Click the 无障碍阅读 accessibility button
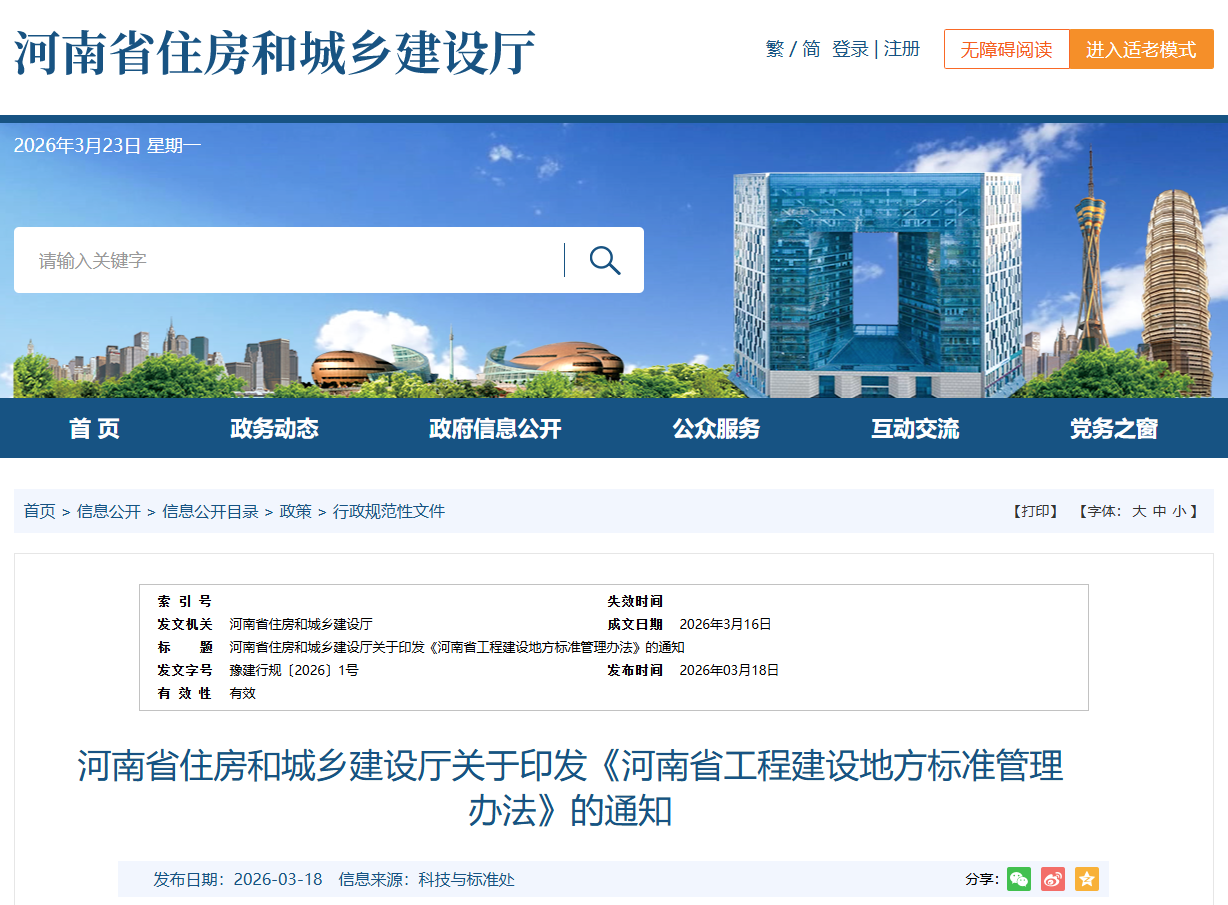Image resolution: width=1228 pixels, height=905 pixels. pos(1006,48)
